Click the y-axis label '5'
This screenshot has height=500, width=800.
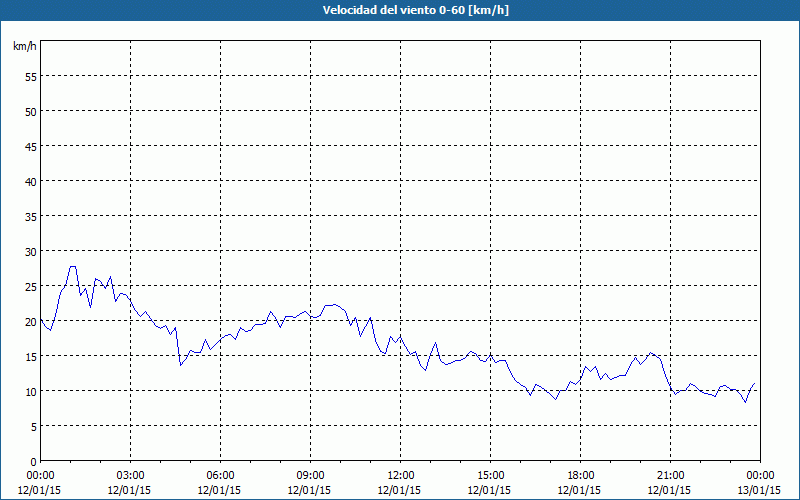point(34,427)
